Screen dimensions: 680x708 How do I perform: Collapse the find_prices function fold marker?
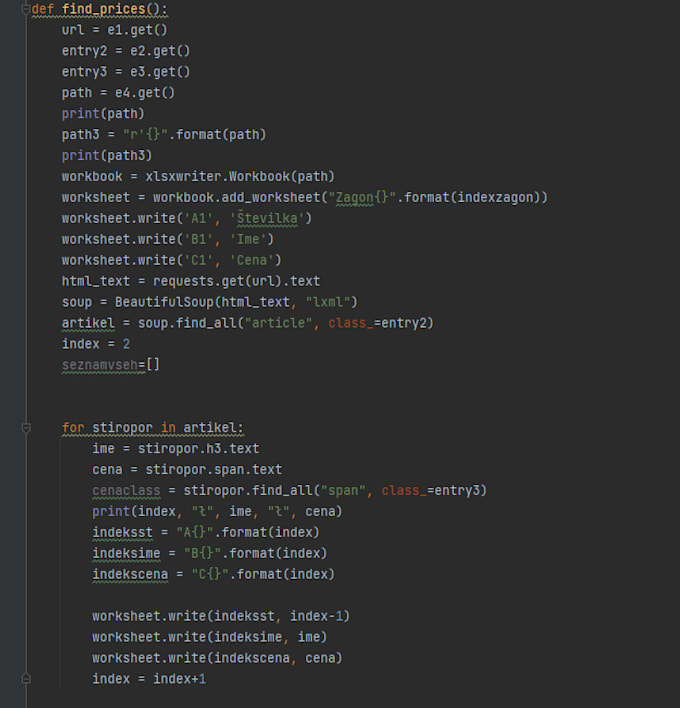tap(26, 9)
